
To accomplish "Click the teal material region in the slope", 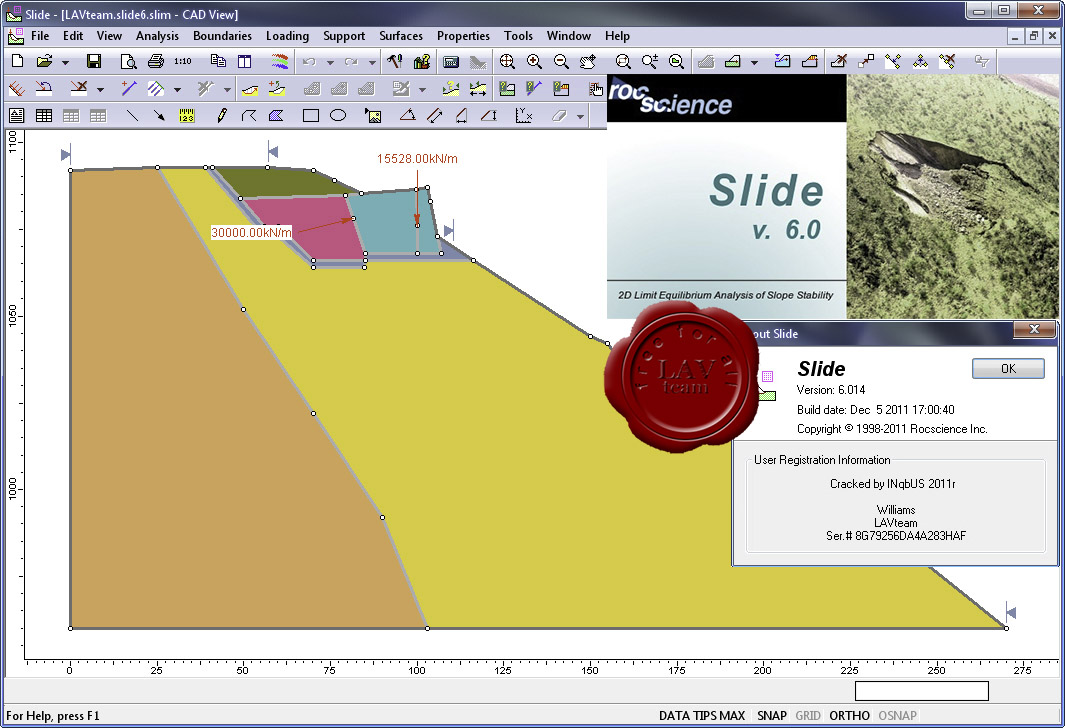I will pos(394,221).
